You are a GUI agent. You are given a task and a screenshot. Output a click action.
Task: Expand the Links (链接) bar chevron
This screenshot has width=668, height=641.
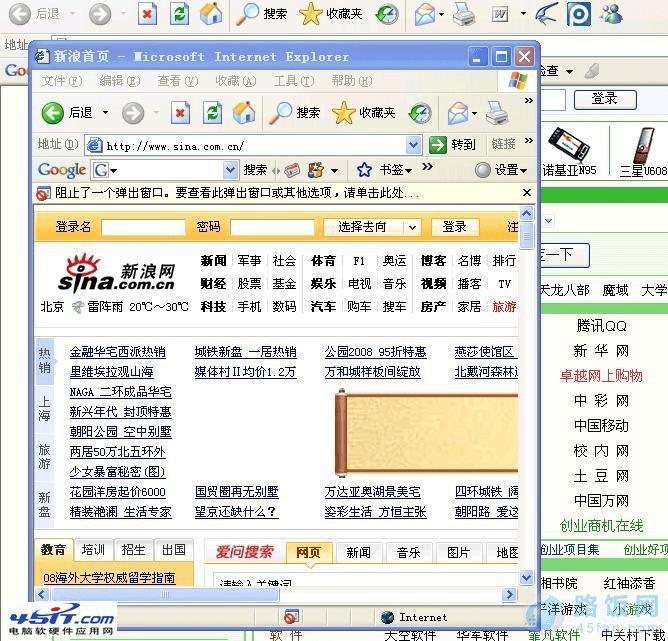(x=529, y=141)
